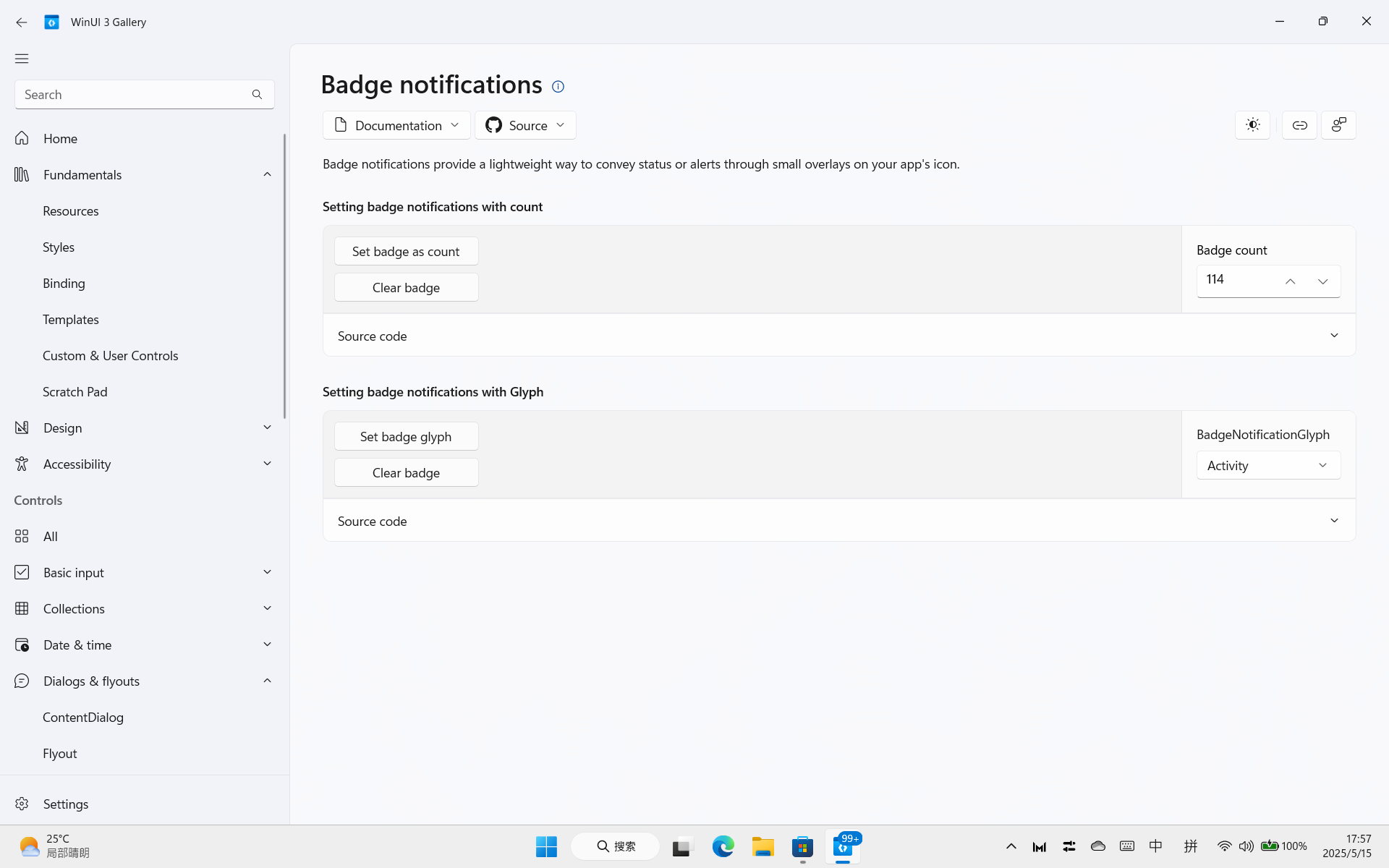Open the feedback icon button at top right

[x=1338, y=125]
